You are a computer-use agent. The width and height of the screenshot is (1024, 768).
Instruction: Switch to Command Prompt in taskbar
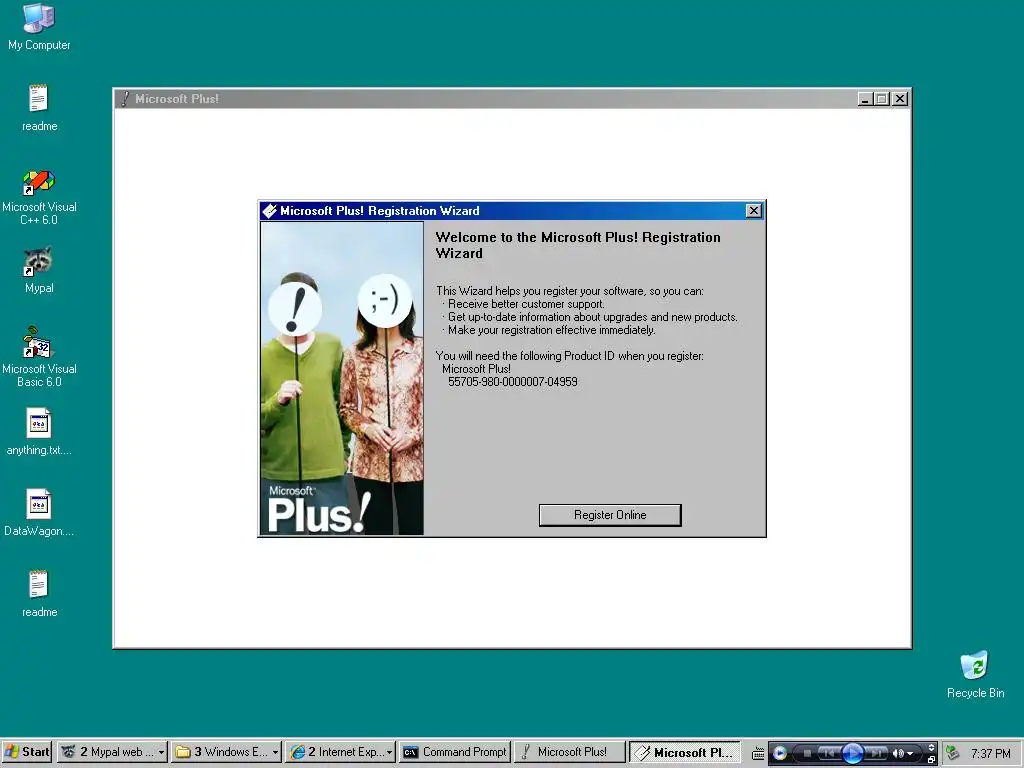(455, 752)
